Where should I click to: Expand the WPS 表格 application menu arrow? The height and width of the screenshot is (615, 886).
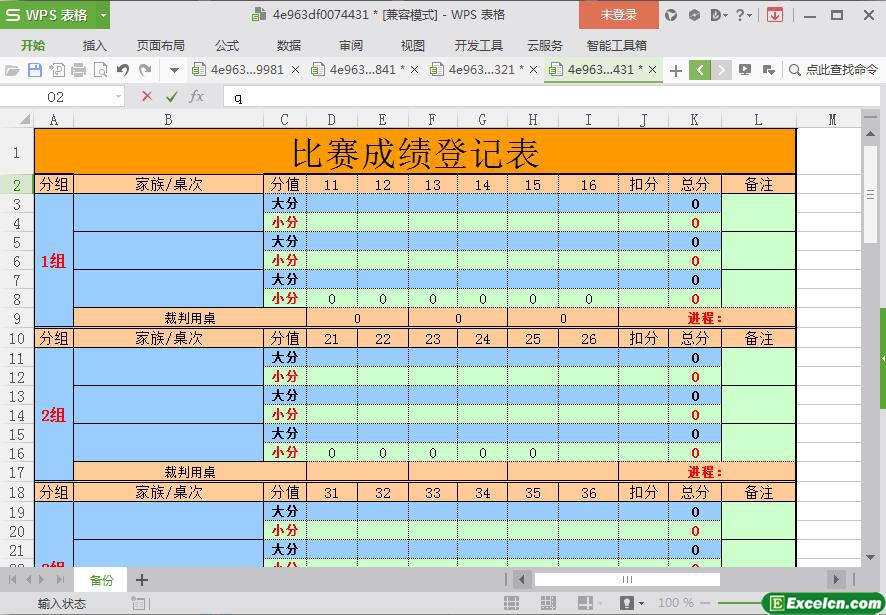(x=97, y=15)
